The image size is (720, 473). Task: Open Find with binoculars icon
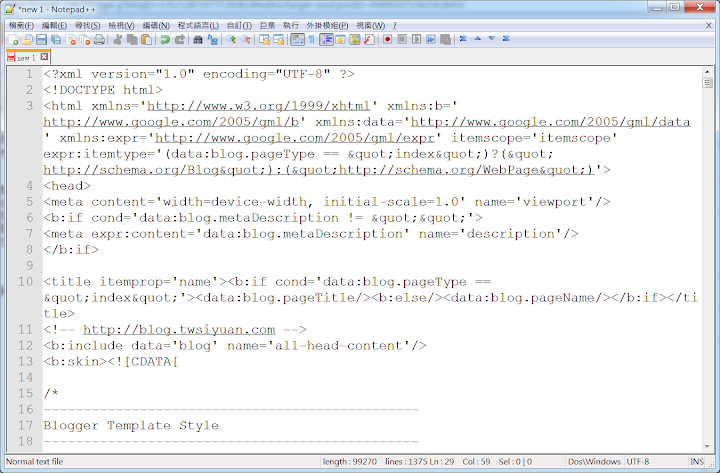198,39
